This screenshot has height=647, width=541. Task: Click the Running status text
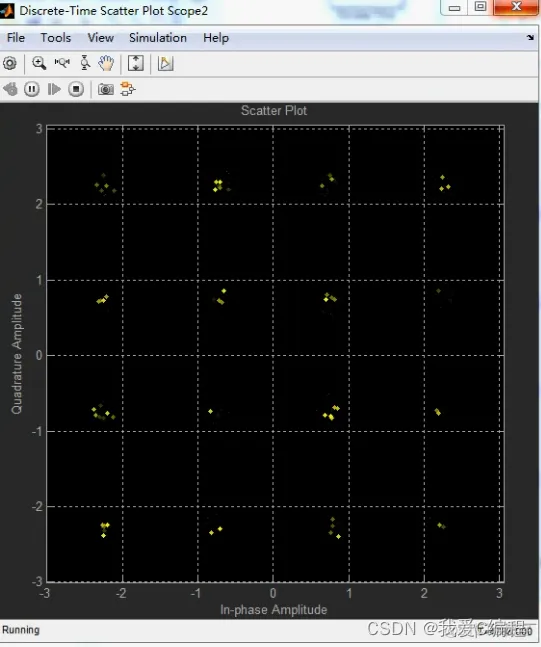21,630
